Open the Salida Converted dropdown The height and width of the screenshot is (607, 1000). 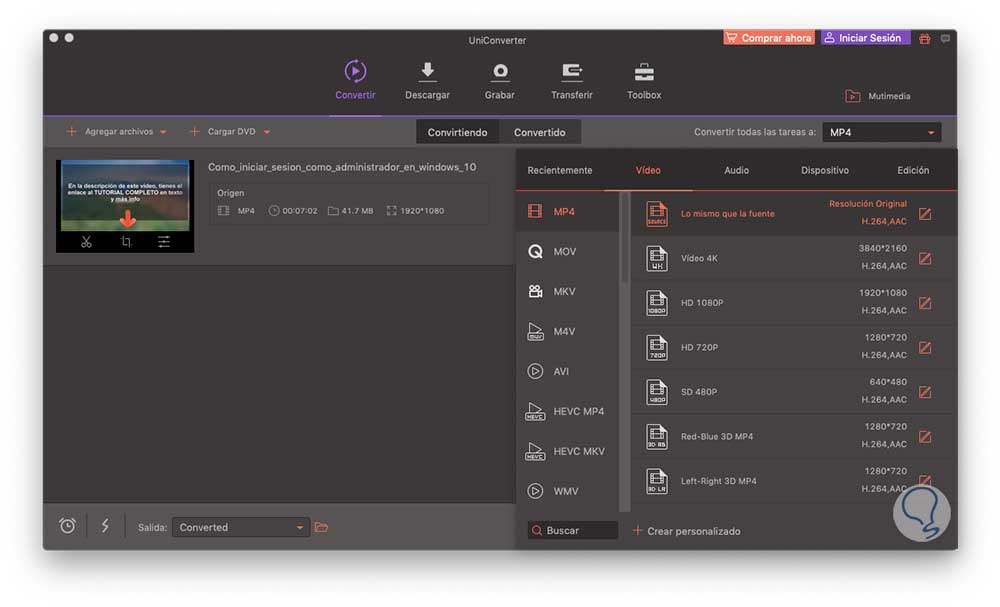coord(240,527)
